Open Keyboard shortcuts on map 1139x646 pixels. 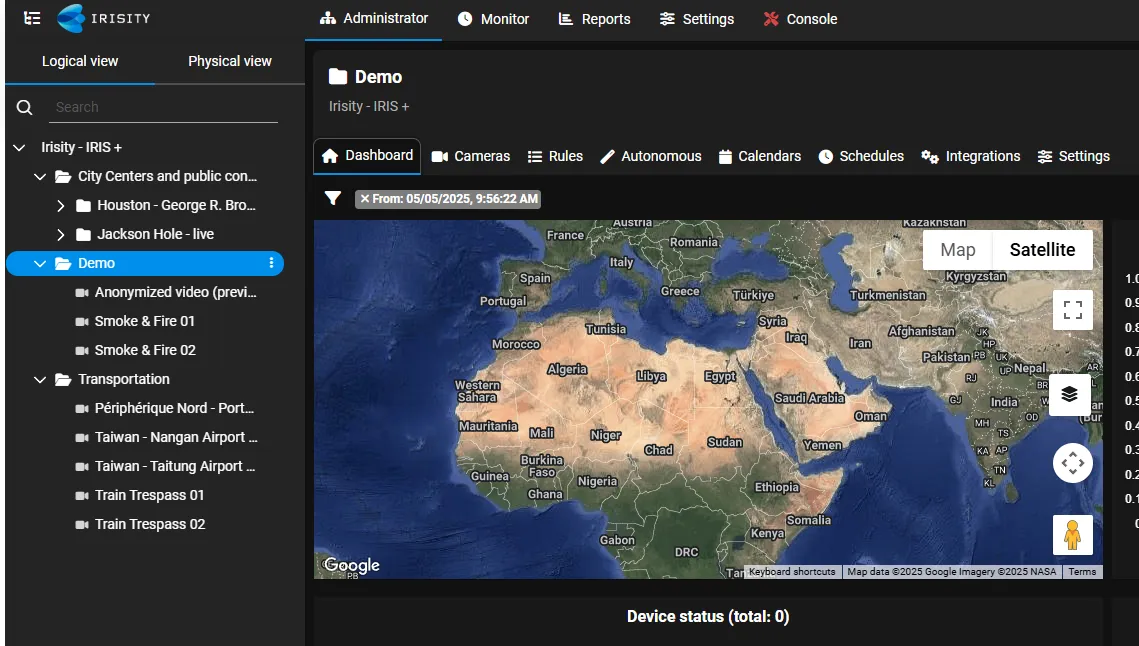pyautogui.click(x=792, y=572)
